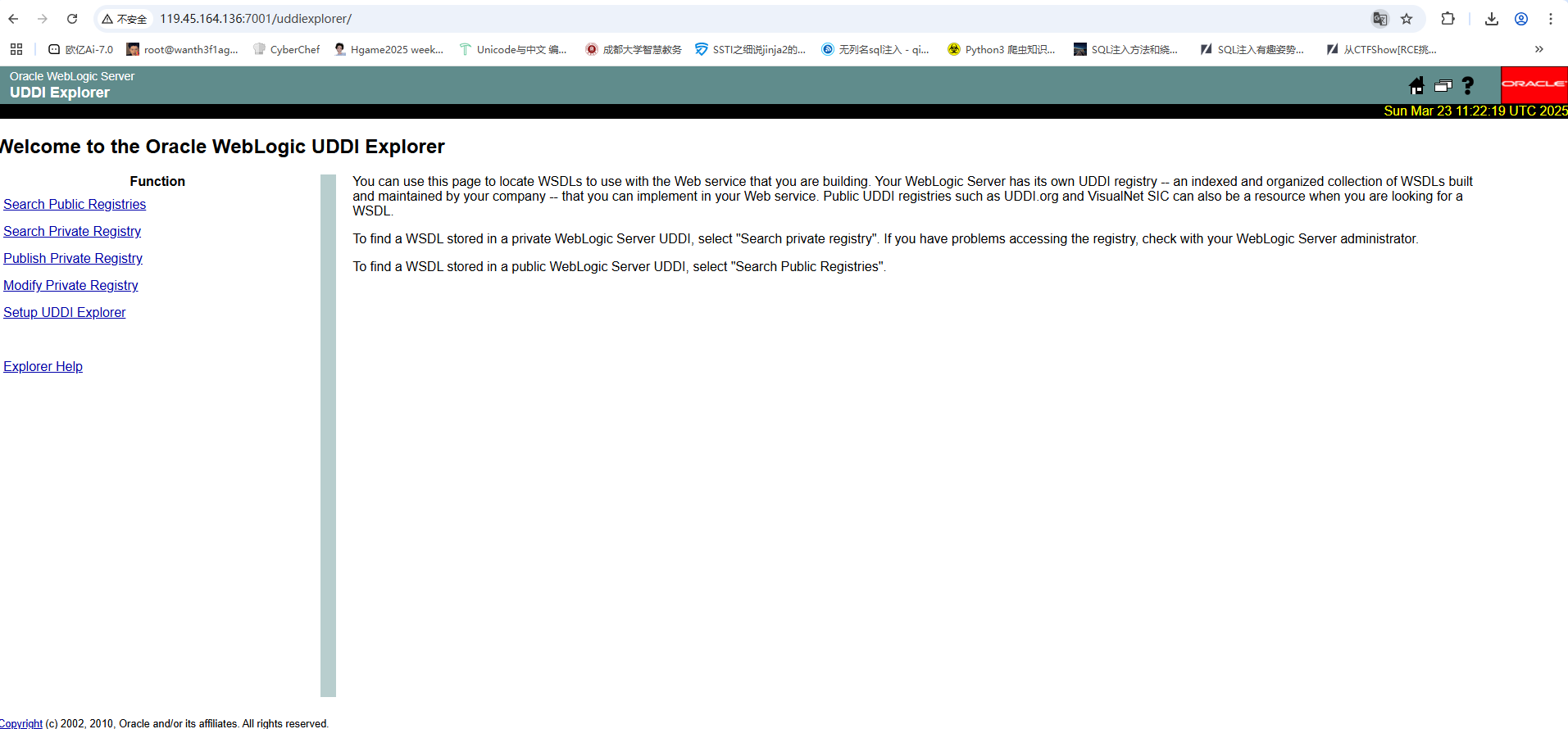Open the Setup UDDI Explorer link
Viewport: 1568px width, 729px height.
tap(65, 312)
